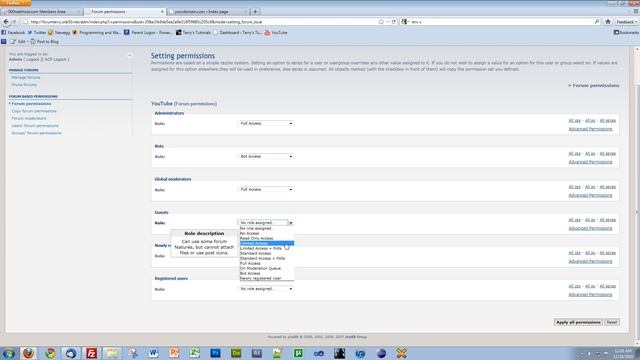Screen dimensions: 640x360
Task: Select 'Read Only Access' option
Action: (x=267, y=238)
